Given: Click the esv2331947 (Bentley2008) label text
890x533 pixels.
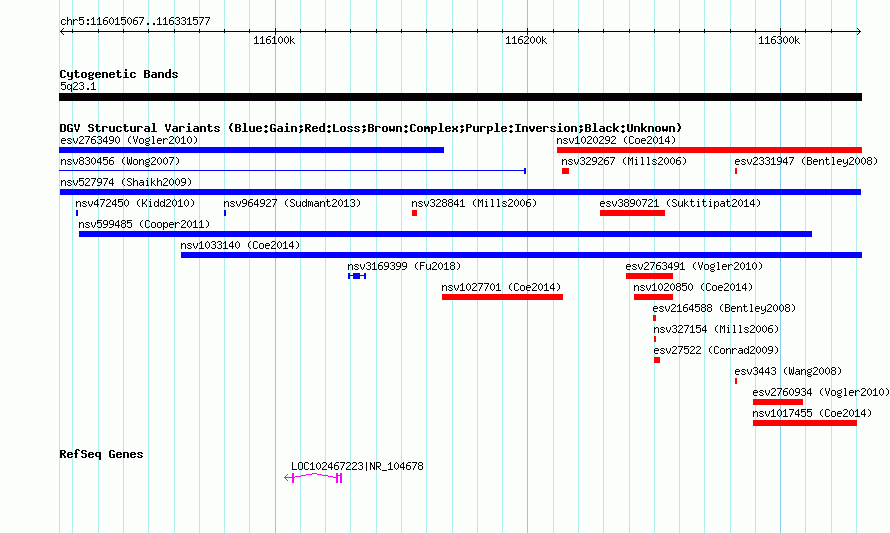Looking at the screenshot, I should point(806,161).
